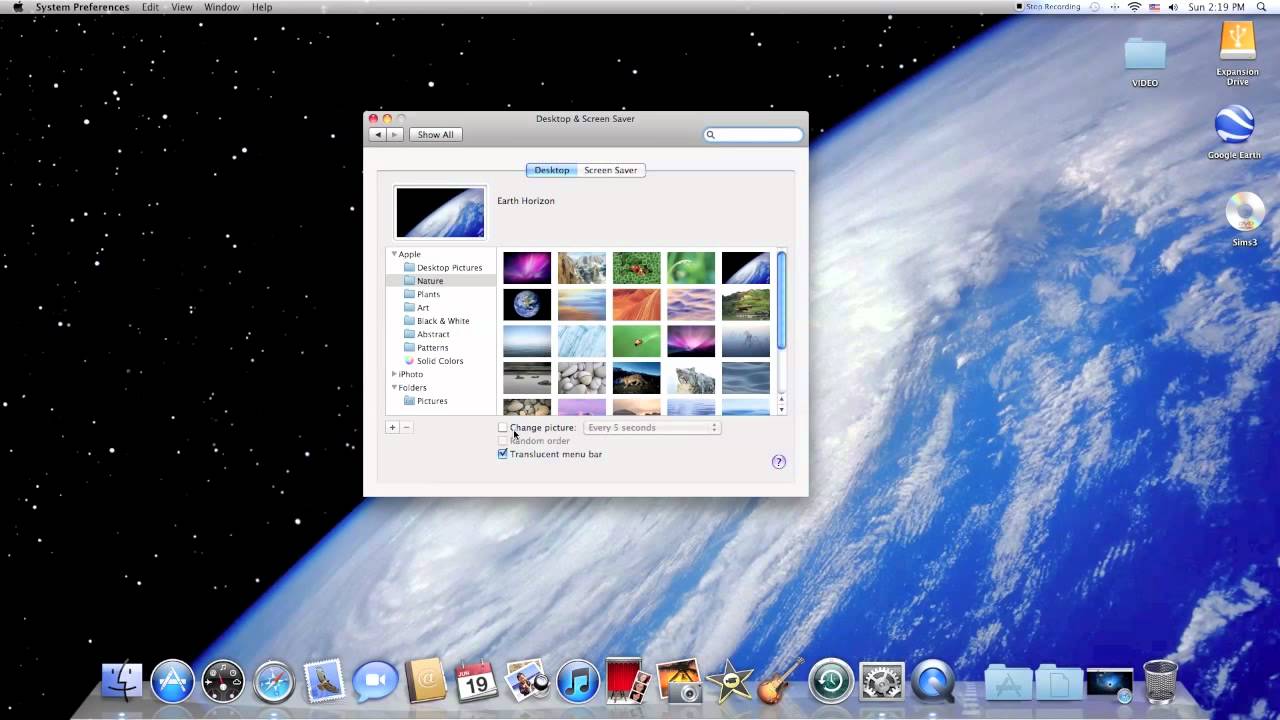Image resolution: width=1280 pixels, height=720 pixels.
Task: Open the Trash in the Dock
Action: click(1160, 681)
